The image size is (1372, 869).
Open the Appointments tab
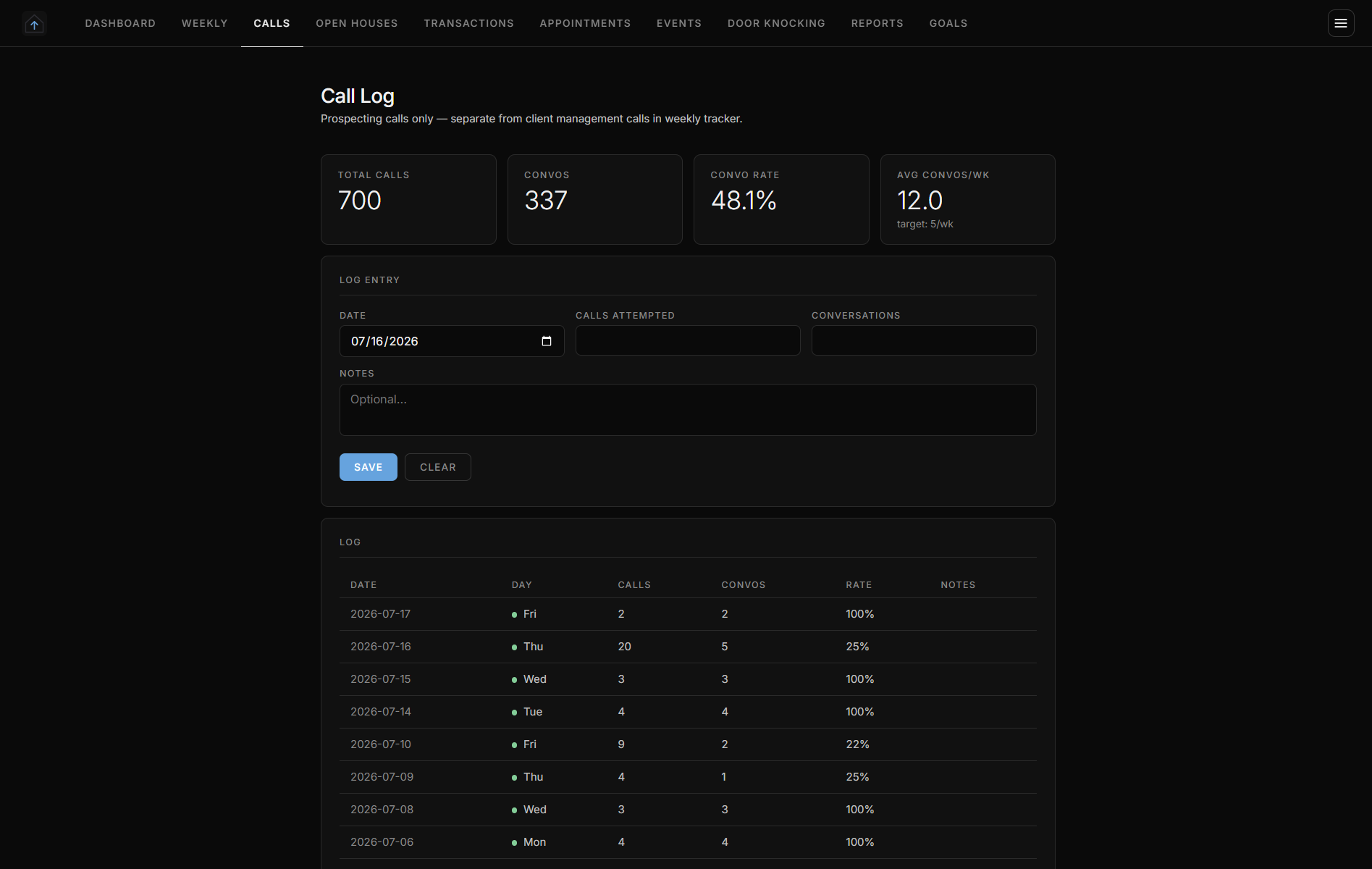click(x=585, y=23)
